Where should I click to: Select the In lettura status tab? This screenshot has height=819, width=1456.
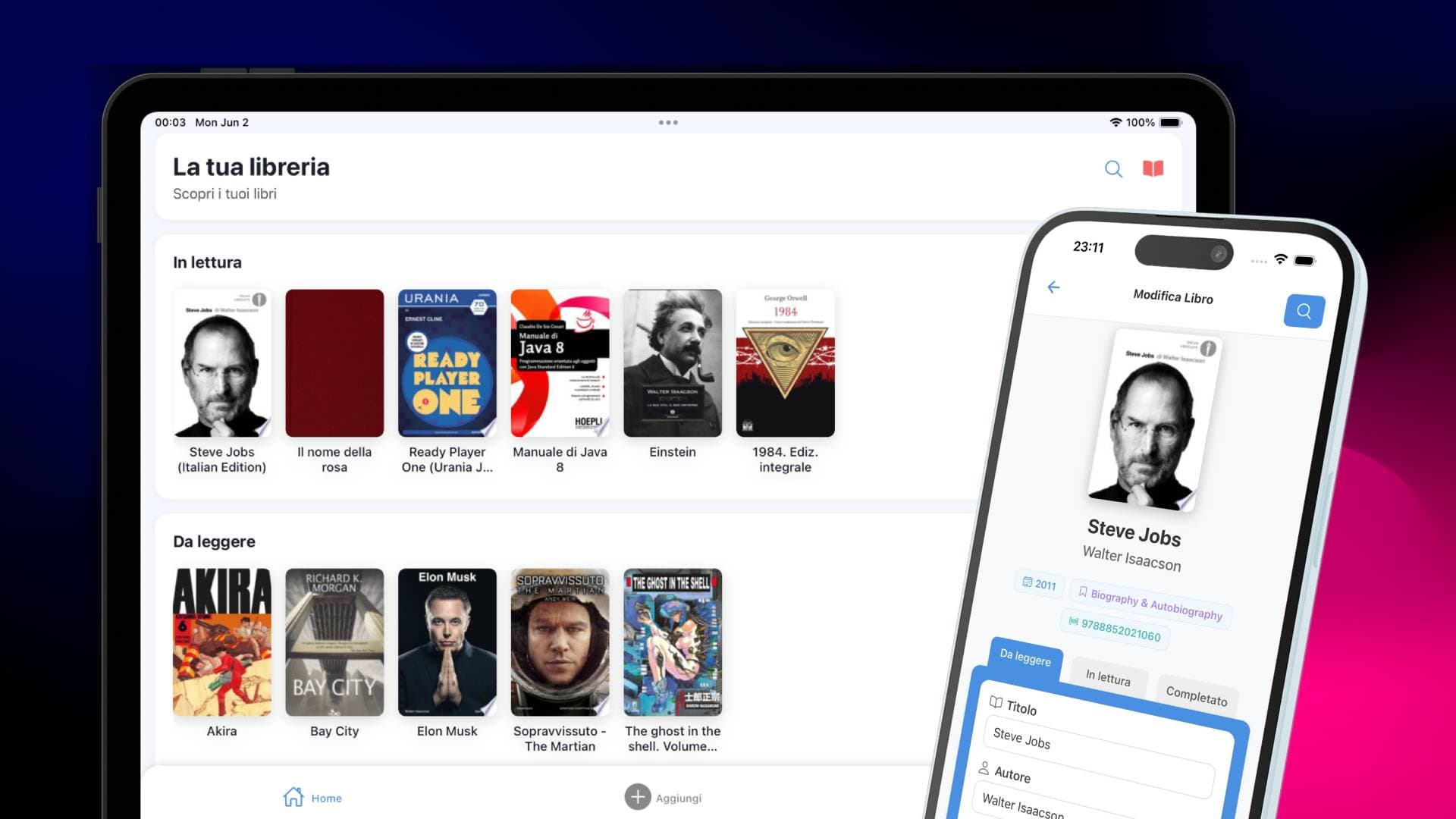[x=1108, y=677]
